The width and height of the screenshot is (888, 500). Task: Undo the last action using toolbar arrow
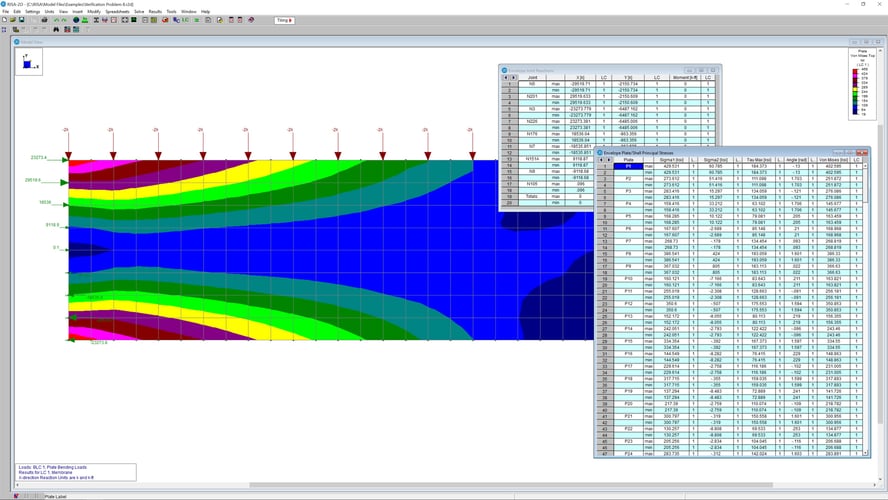[x=55, y=20]
